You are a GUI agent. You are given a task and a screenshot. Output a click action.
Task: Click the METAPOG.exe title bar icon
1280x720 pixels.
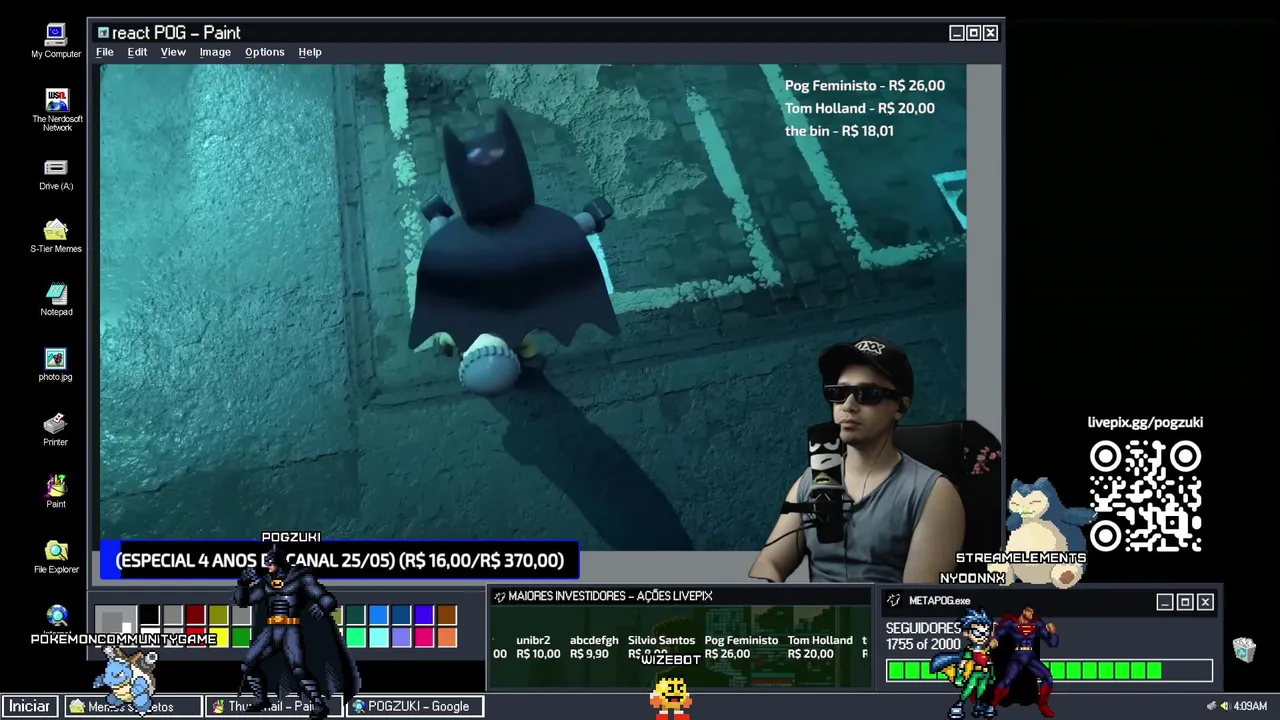point(894,601)
